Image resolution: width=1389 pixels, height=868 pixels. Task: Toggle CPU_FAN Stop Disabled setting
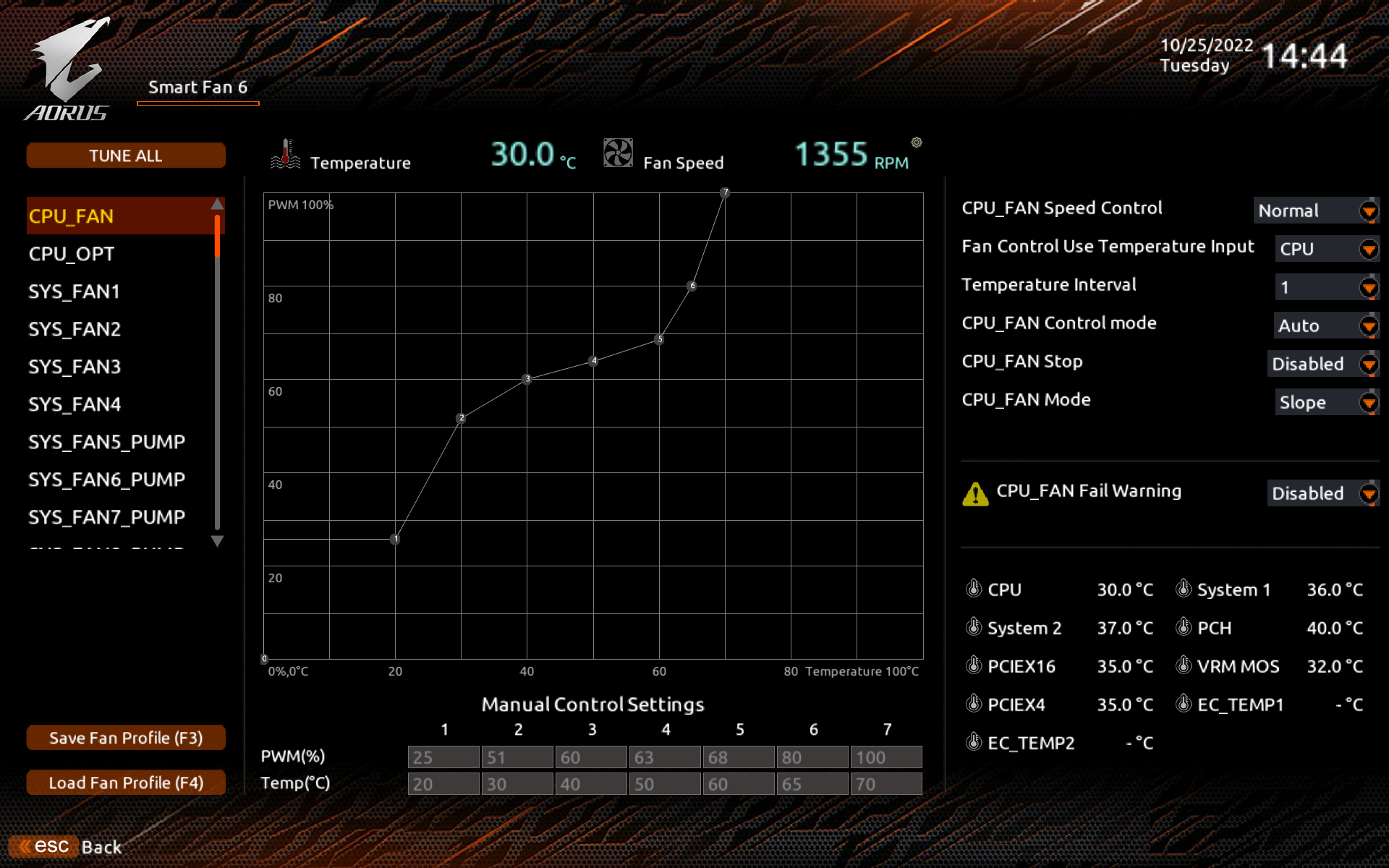pos(1322,364)
